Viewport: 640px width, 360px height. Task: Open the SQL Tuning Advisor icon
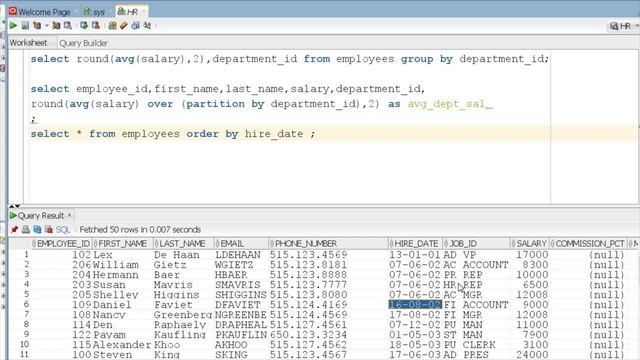(68, 26)
